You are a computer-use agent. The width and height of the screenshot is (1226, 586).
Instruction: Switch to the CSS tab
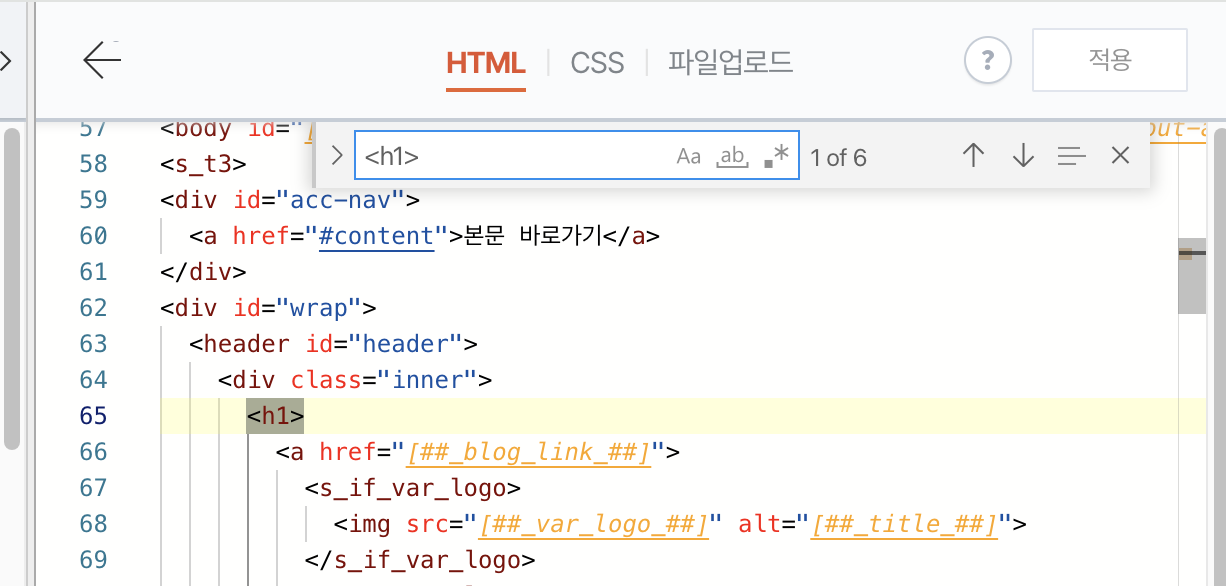coord(597,62)
